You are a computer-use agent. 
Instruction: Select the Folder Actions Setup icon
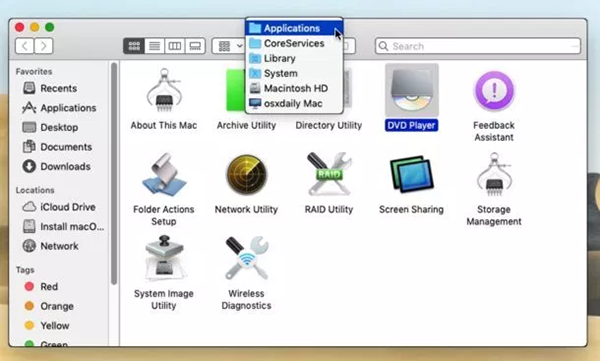164,175
